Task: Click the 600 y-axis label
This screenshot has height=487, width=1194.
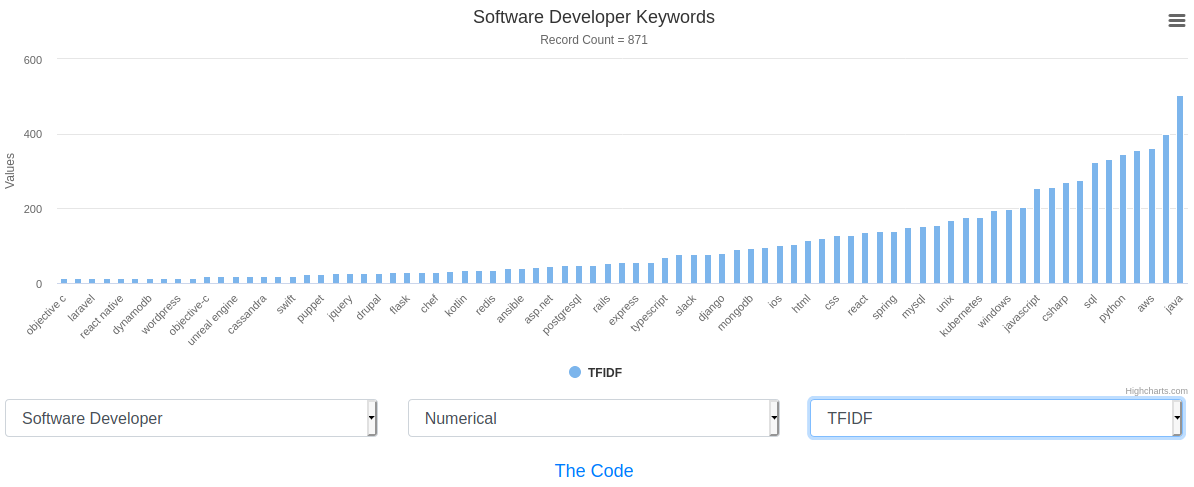Action: pyautogui.click(x=32, y=59)
